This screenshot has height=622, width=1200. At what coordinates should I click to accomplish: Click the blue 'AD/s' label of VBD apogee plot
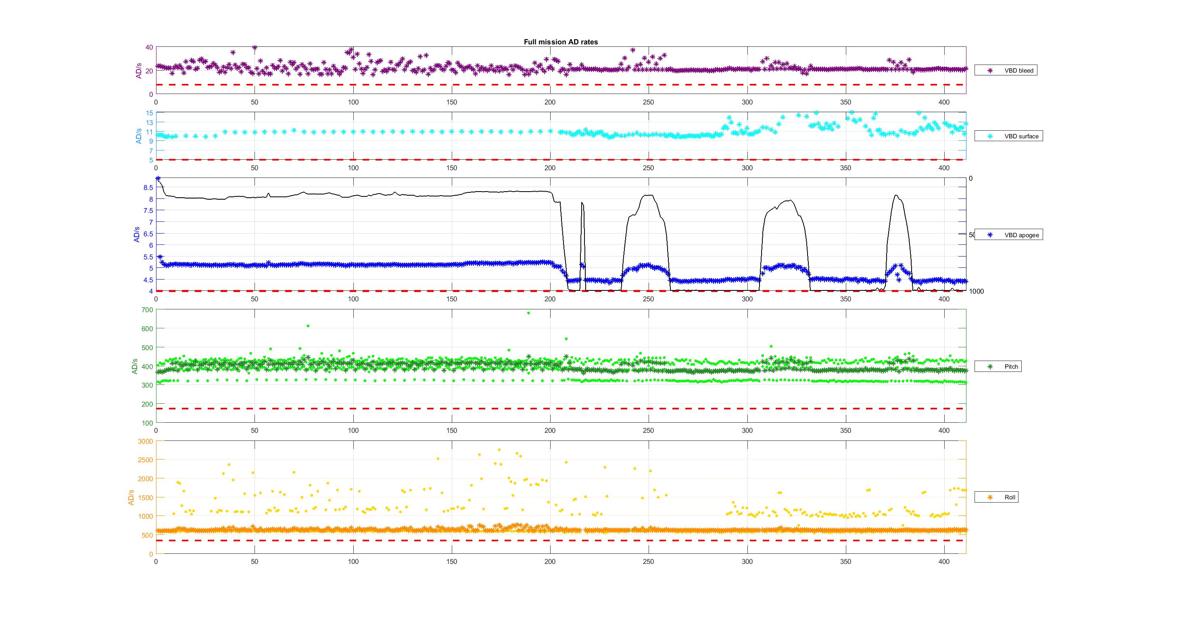pyautogui.click(x=136, y=235)
